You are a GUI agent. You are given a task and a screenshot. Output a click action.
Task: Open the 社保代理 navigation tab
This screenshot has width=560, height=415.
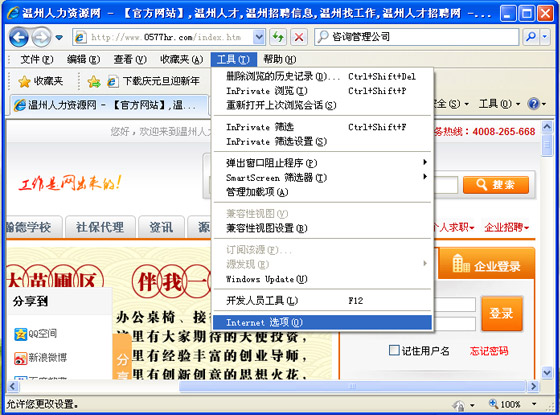pyautogui.click(x=100, y=227)
